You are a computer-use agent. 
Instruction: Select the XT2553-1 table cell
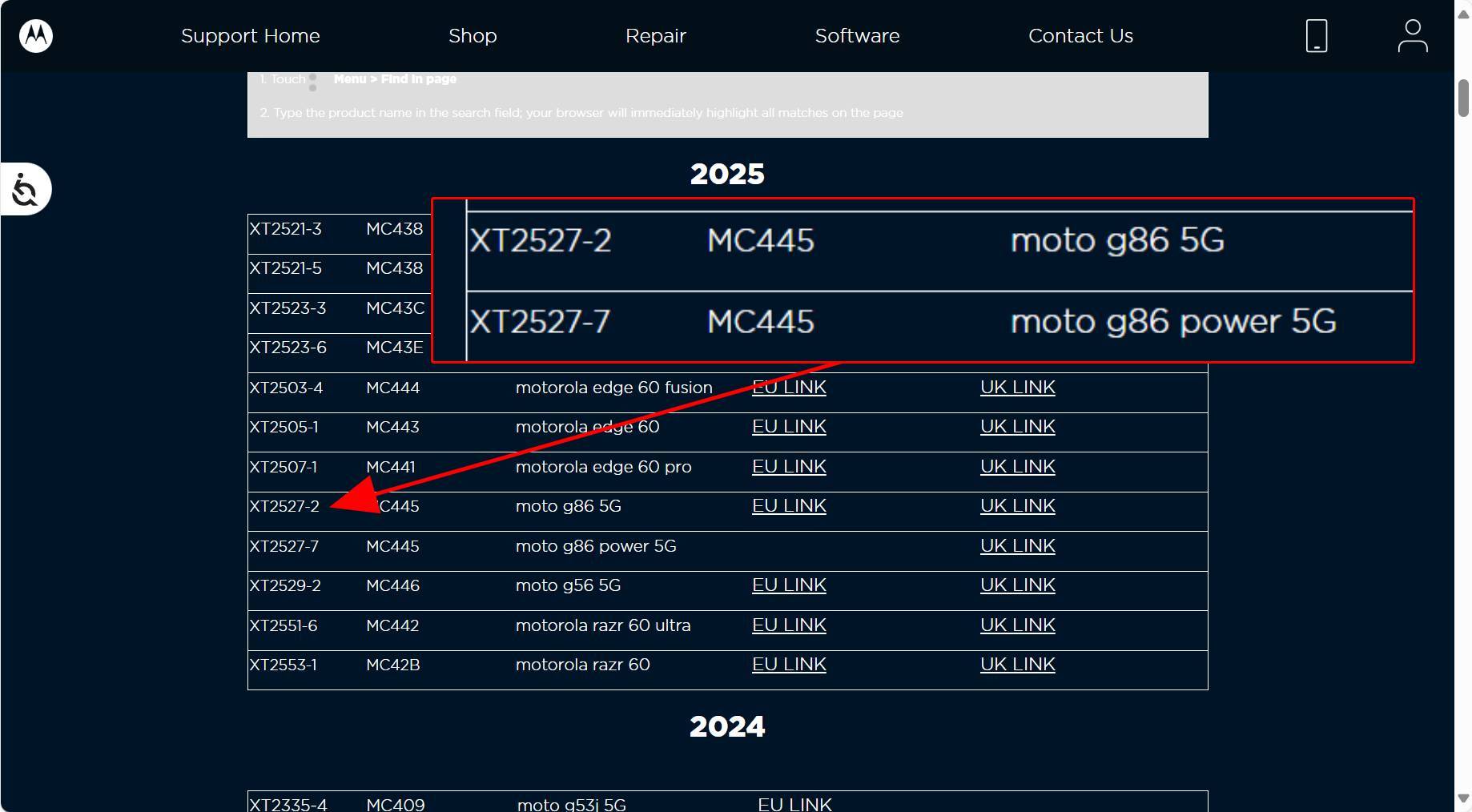[x=284, y=665]
